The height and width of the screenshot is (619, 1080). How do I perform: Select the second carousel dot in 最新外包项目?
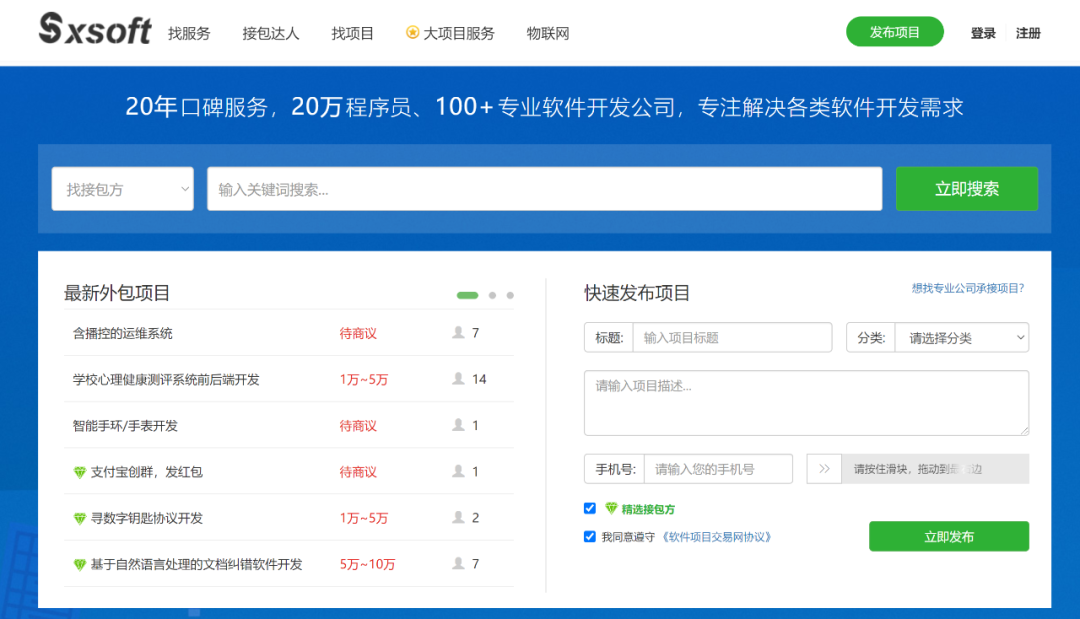(492, 295)
